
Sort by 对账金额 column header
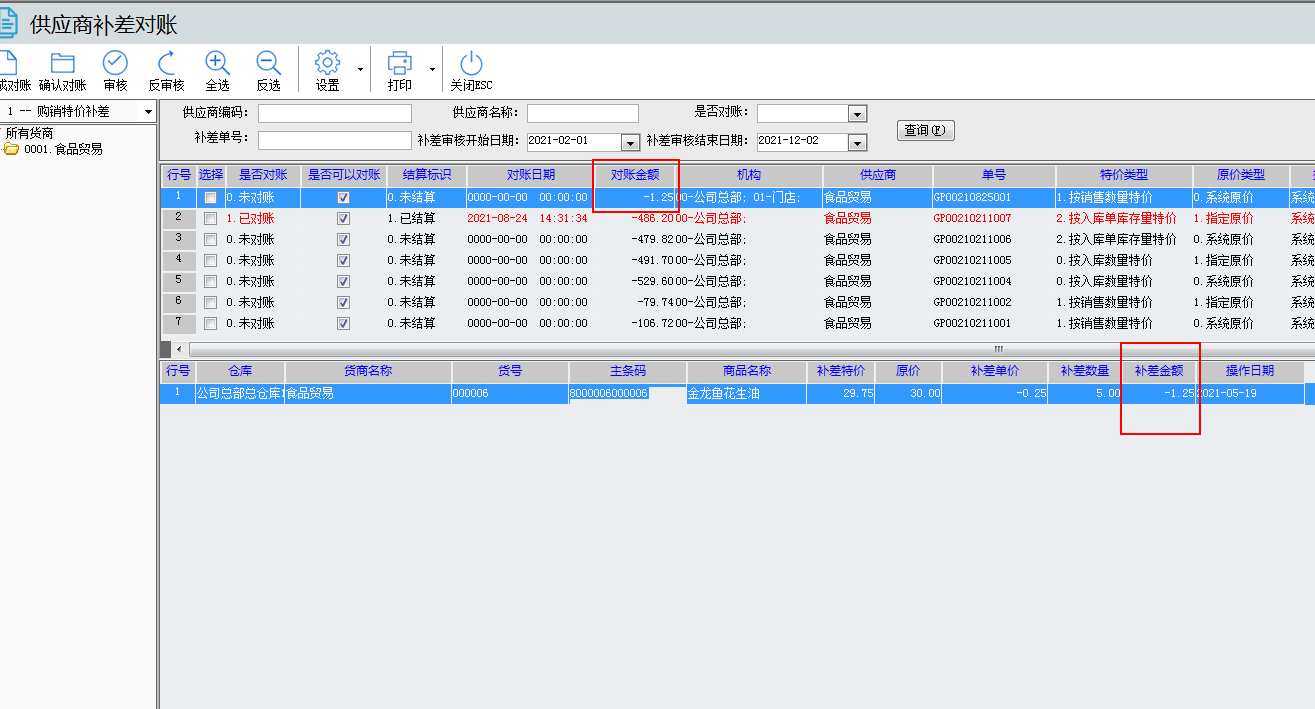coord(635,175)
